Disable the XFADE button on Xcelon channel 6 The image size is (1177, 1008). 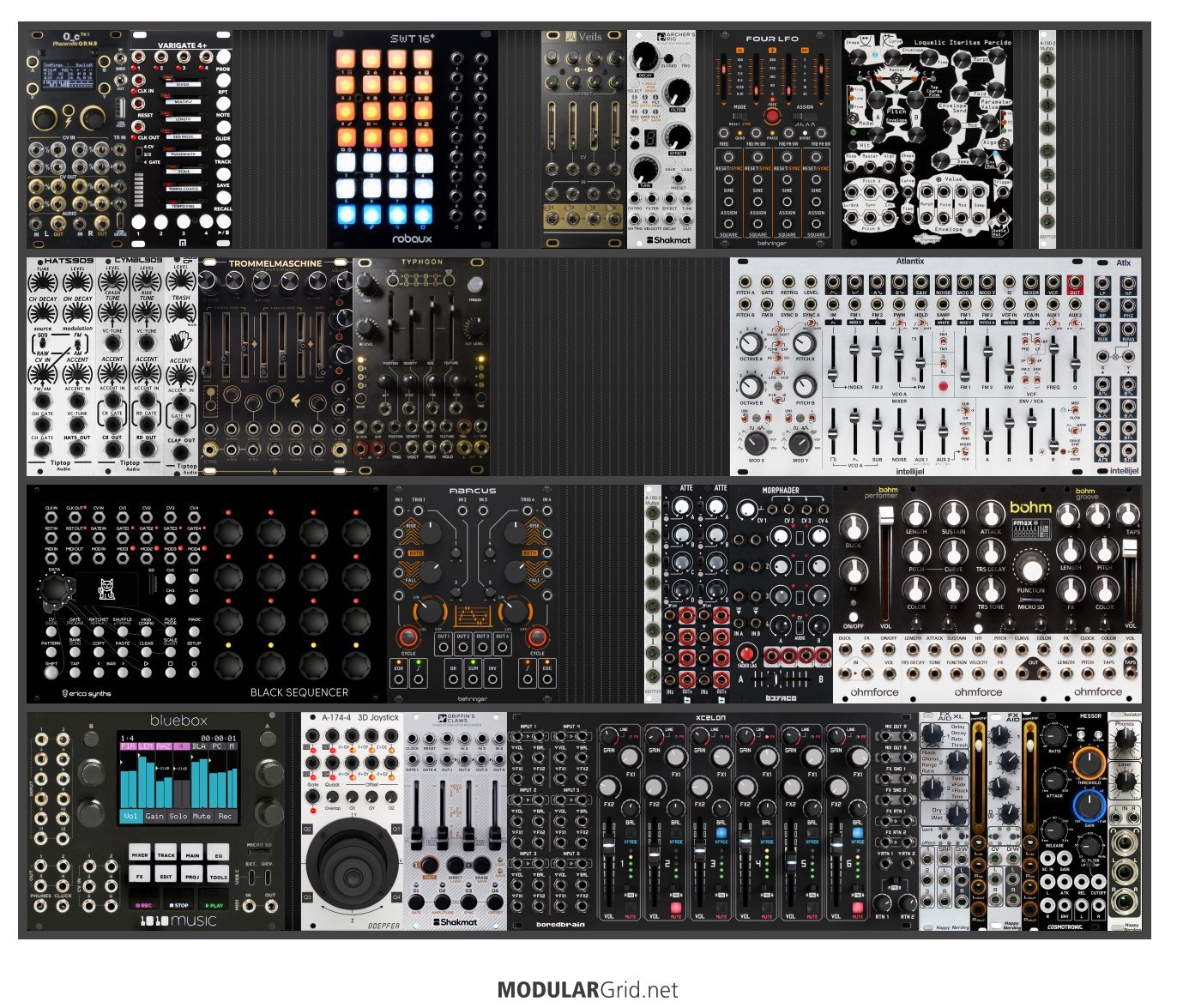click(x=857, y=834)
